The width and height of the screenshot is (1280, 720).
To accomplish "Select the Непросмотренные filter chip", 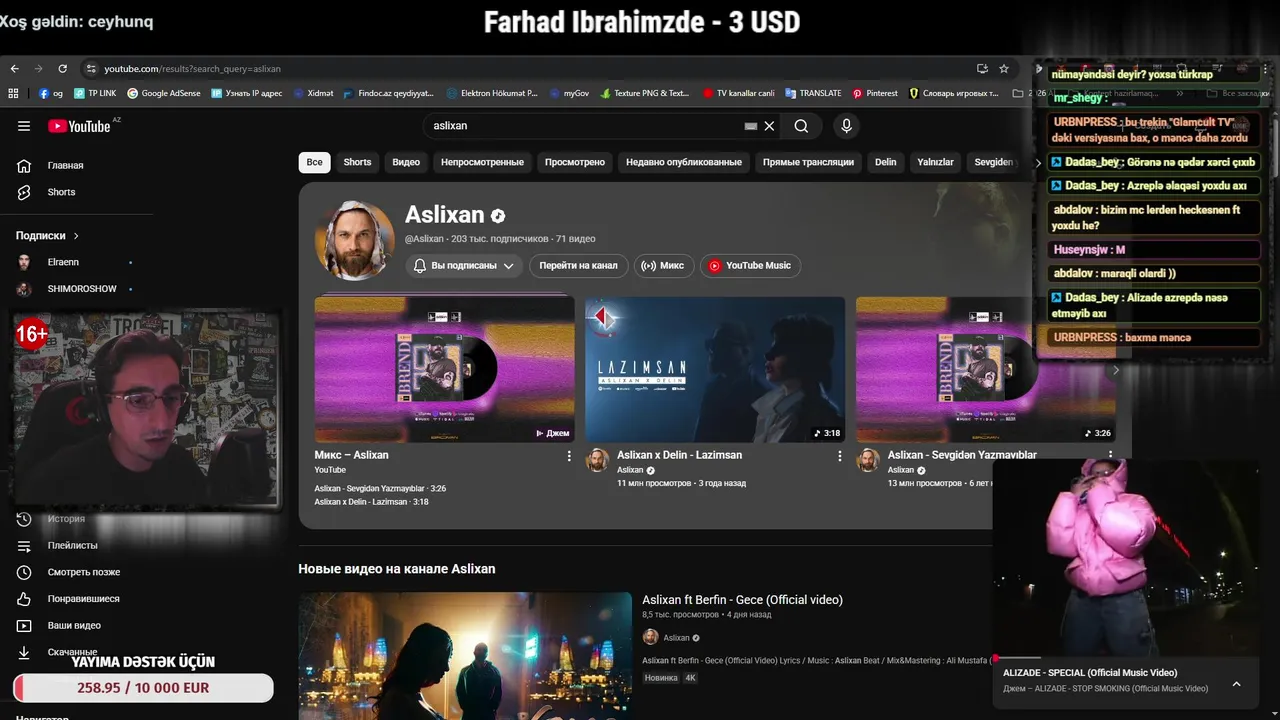I will [x=483, y=162].
